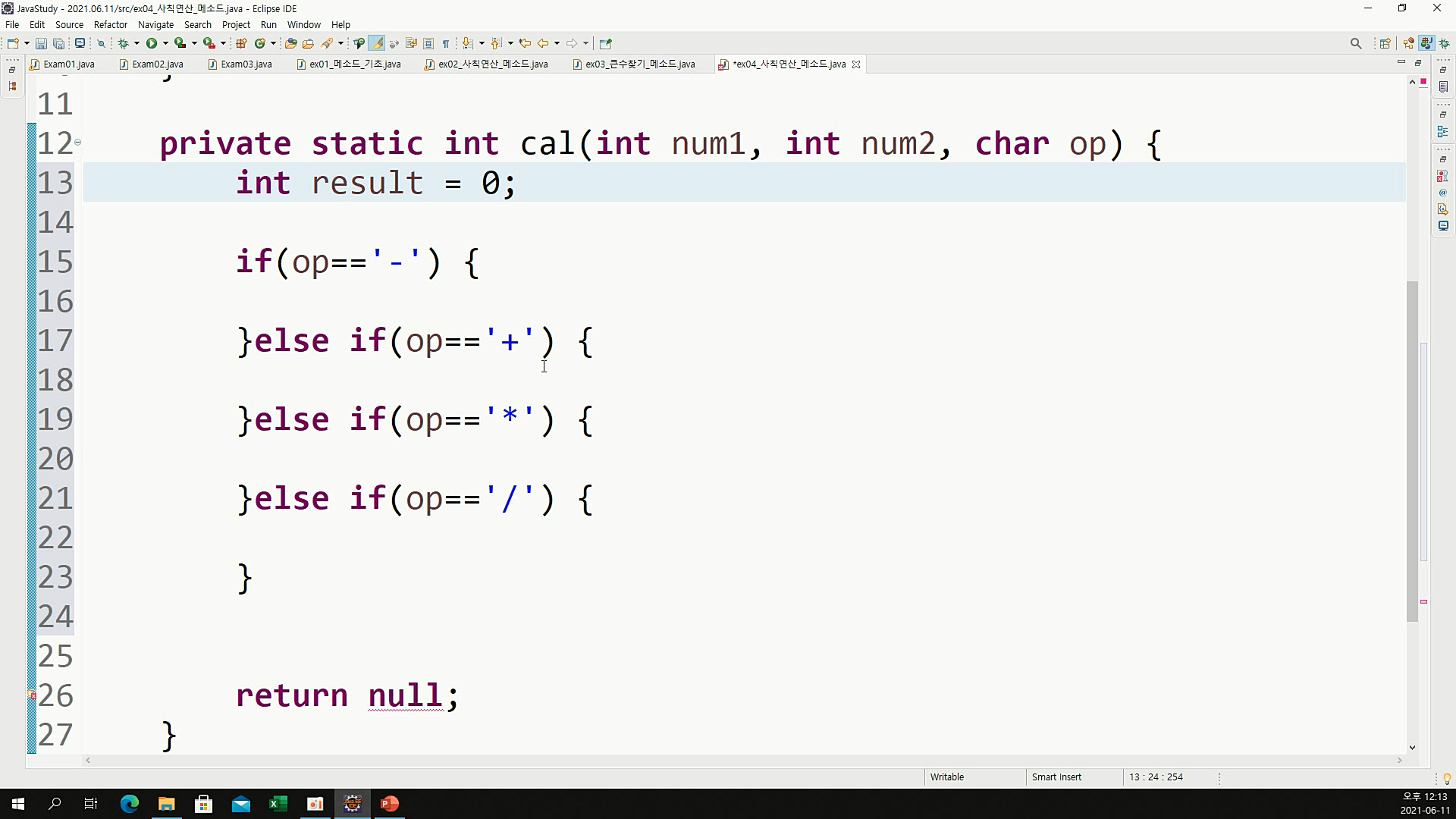
Task: Expand the New file dropdown arrow
Action: coord(27,43)
